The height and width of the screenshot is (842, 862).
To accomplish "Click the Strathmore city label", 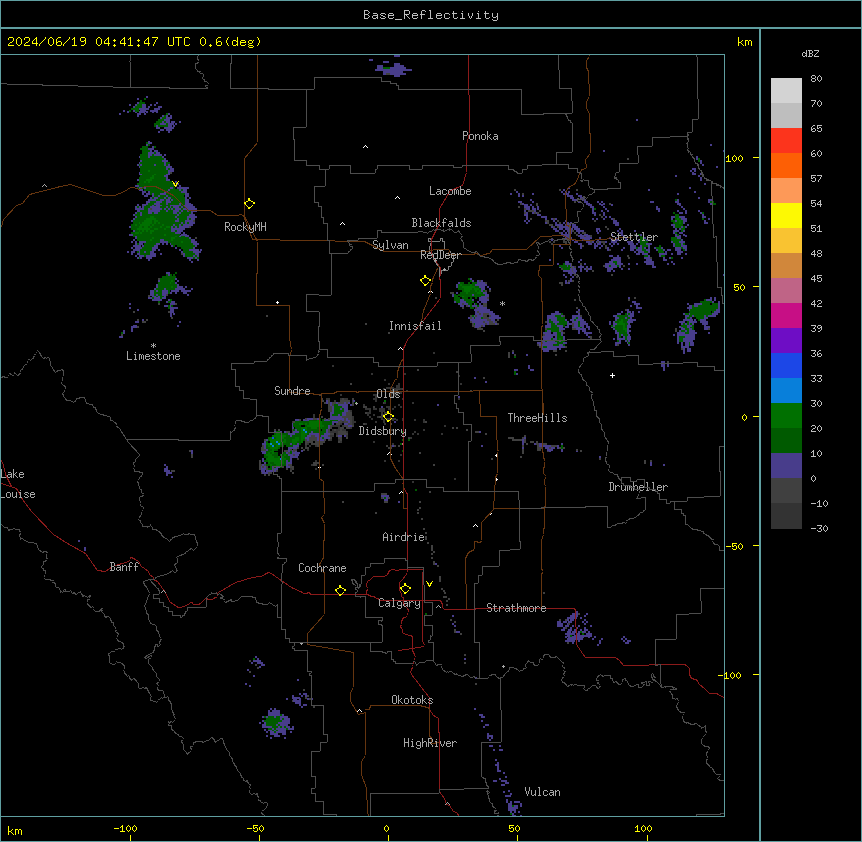I will point(516,608).
